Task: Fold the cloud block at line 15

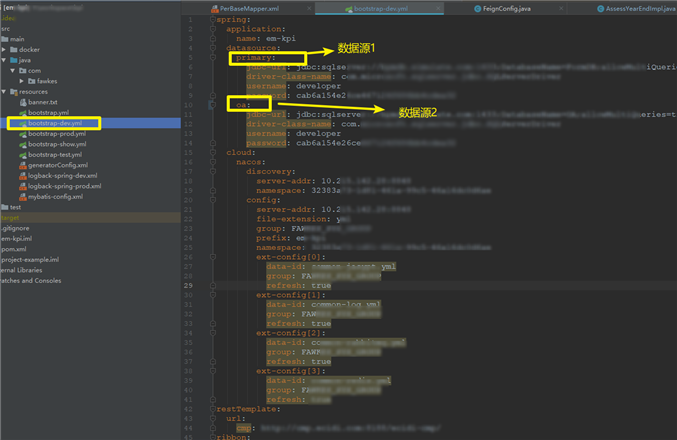Action: 212,152
